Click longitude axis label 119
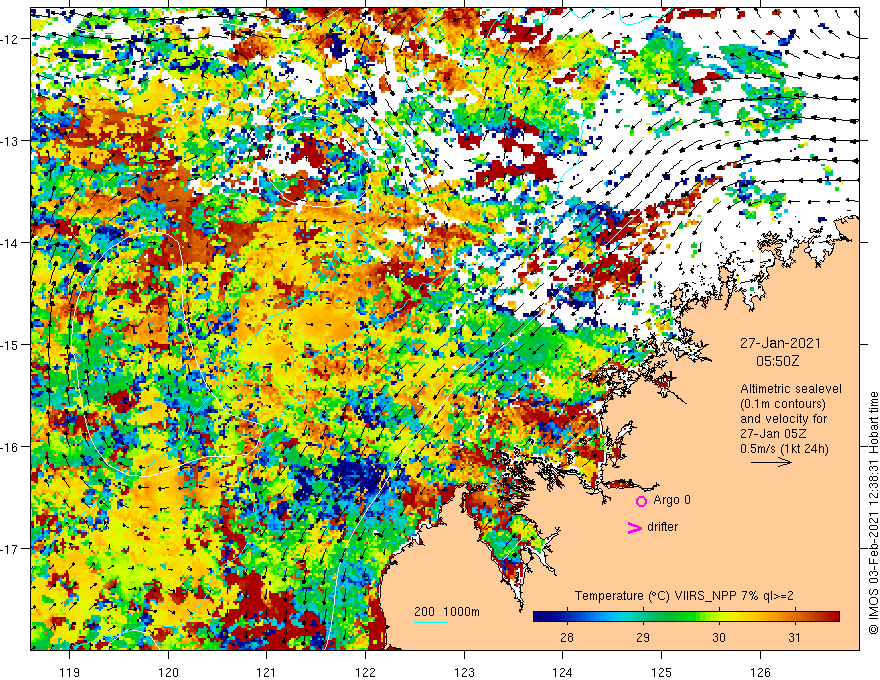Viewport: 880px width, 680px height. point(70,672)
